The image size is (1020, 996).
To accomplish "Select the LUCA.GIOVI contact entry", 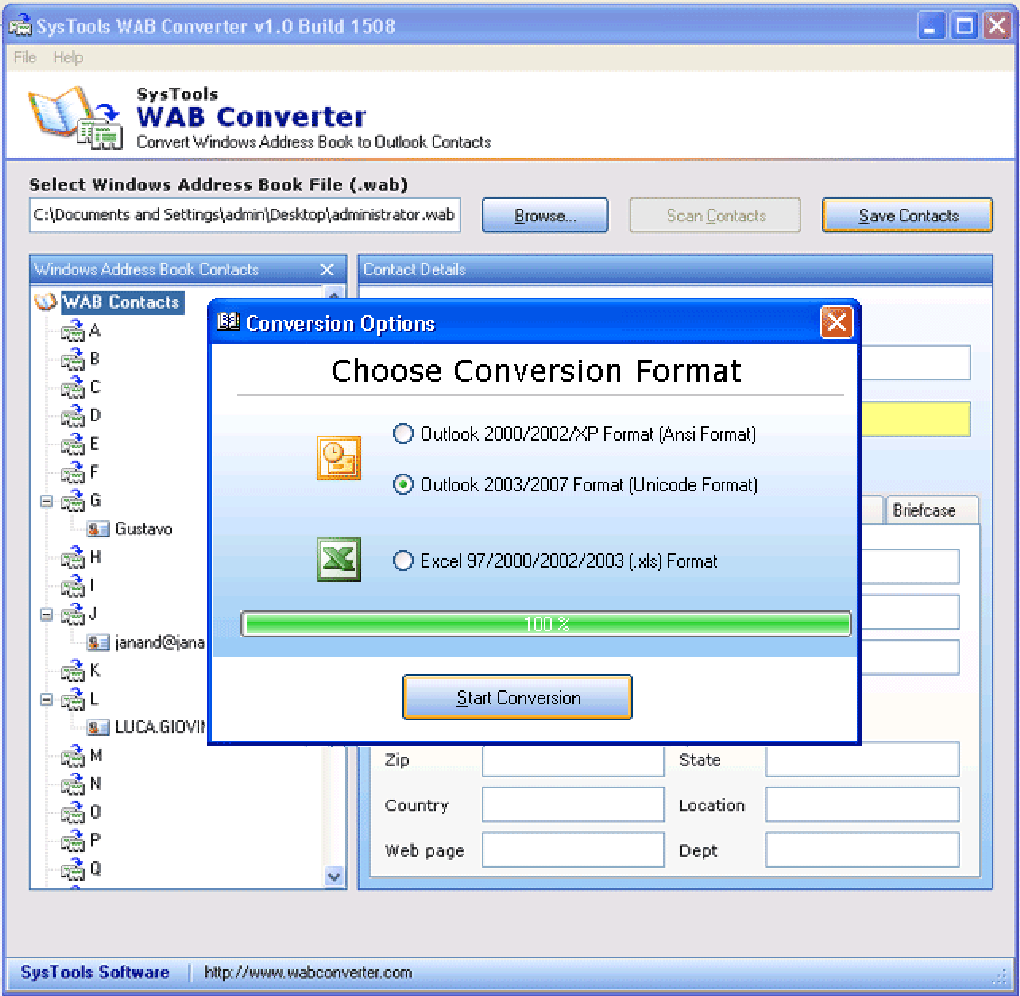I will [160, 727].
